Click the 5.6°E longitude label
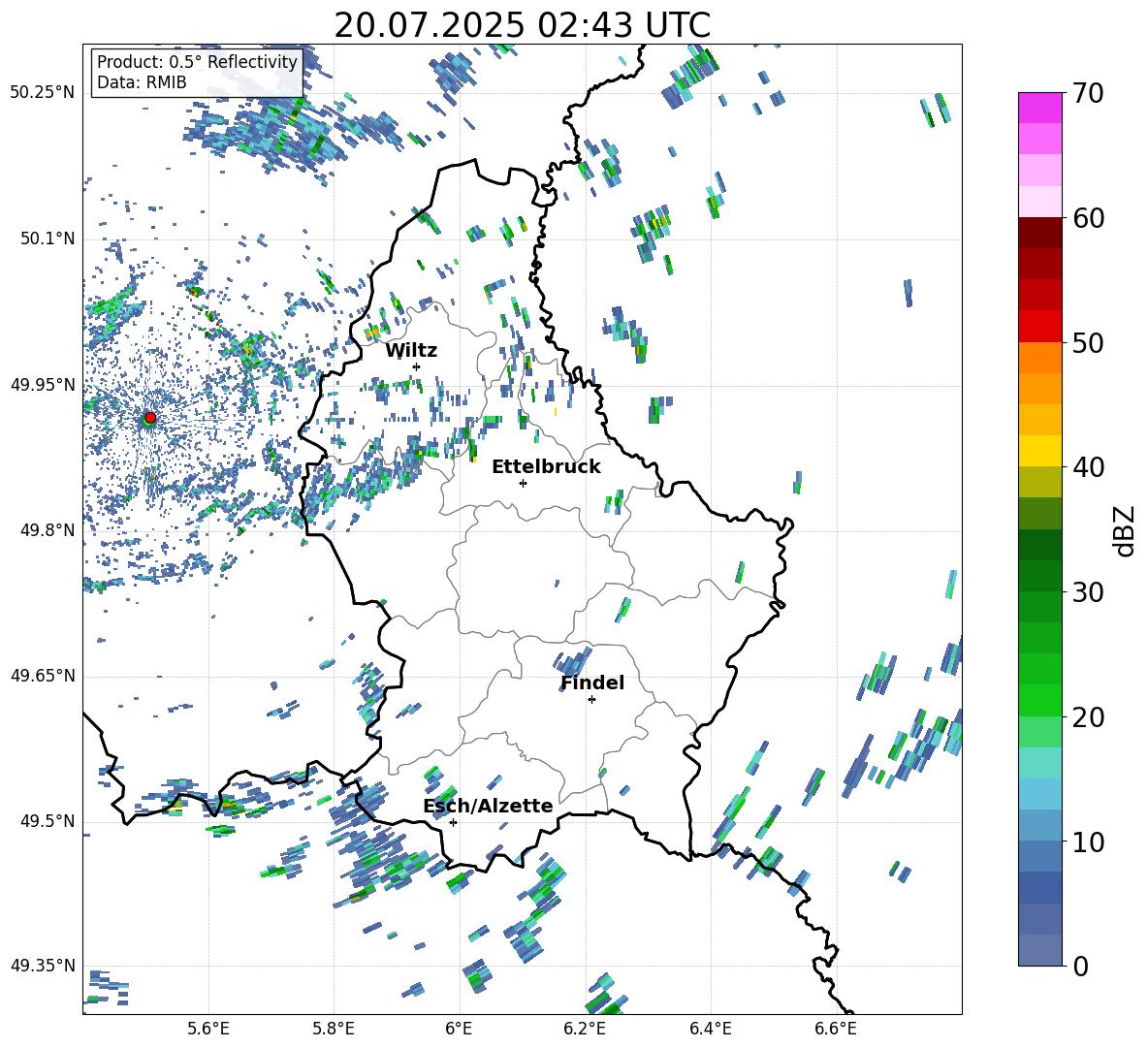Screen dimensions: 1148x1048 point(208,1029)
